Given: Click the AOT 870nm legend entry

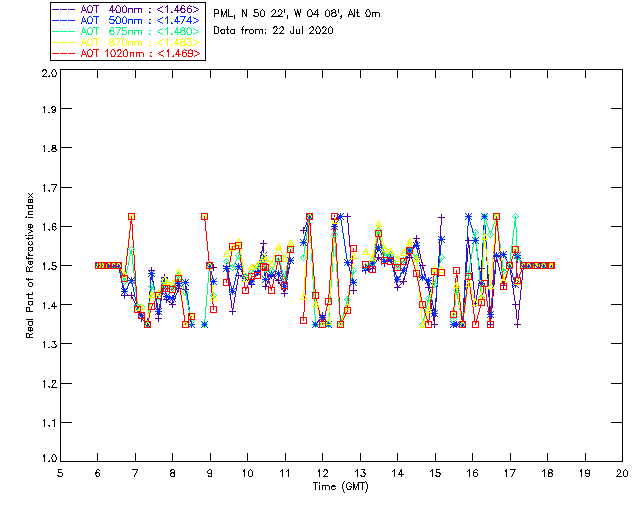Looking at the screenshot, I should (127, 42).
